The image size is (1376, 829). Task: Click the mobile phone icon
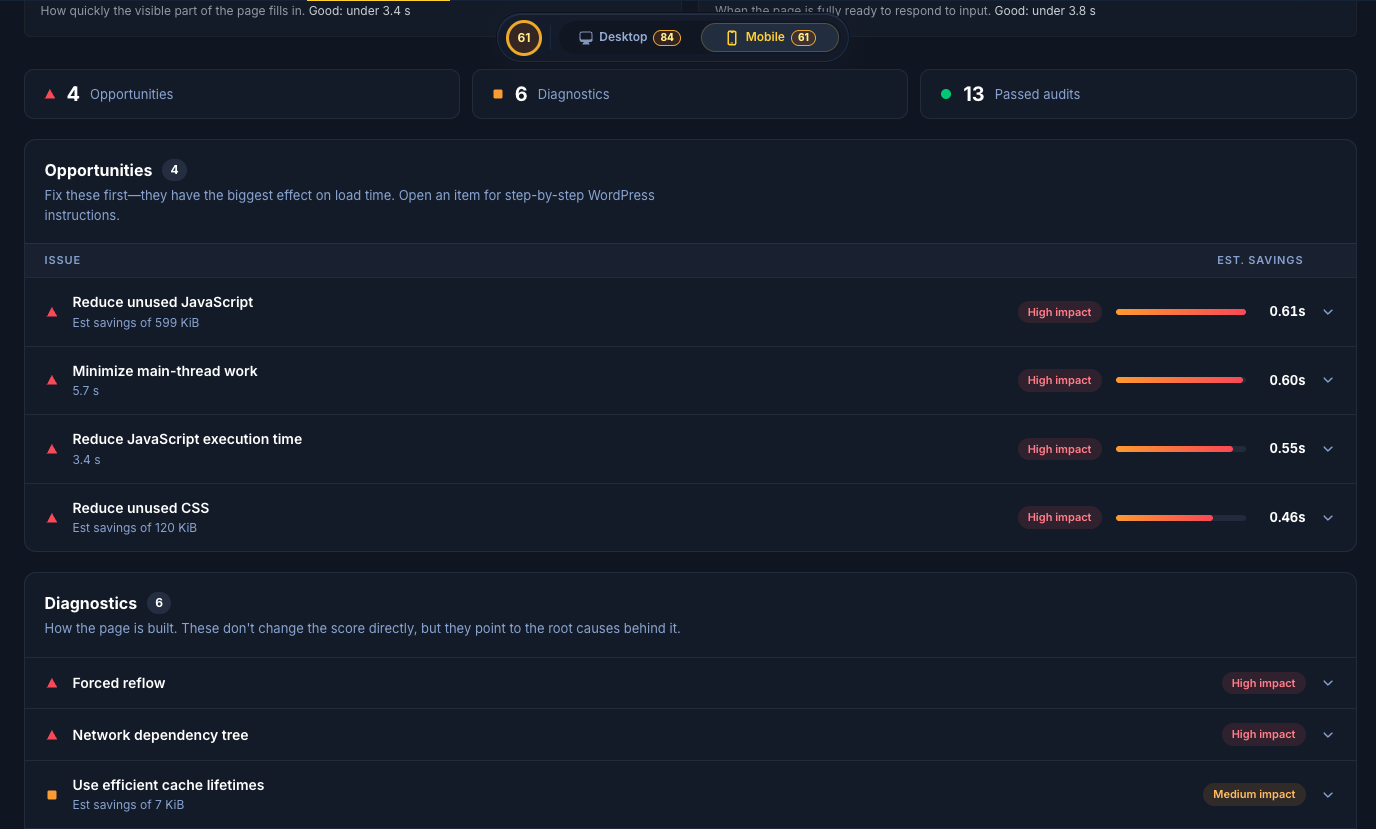click(732, 38)
